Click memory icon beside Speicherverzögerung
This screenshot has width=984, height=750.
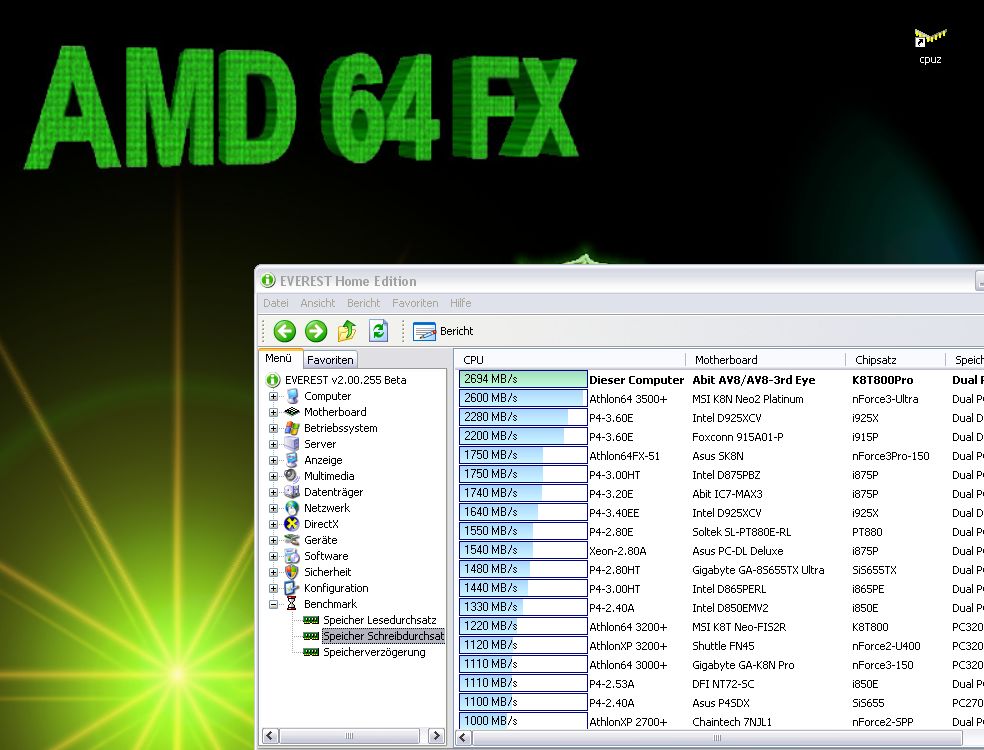pyautogui.click(x=311, y=652)
